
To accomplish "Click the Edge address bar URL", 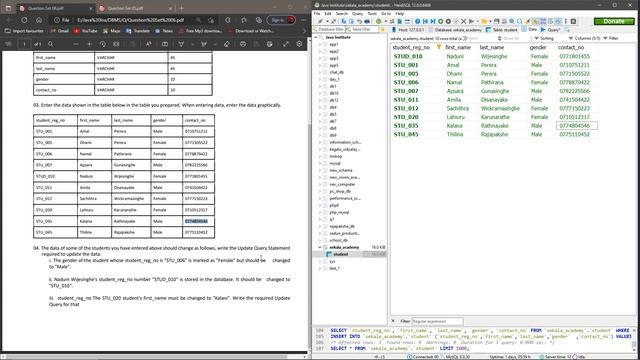I will pyautogui.click(x=131, y=20).
